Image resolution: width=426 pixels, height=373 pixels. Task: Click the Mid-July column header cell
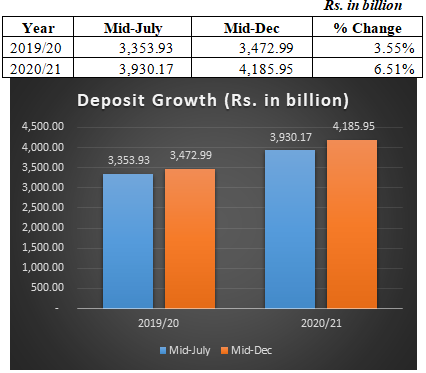pyautogui.click(x=133, y=27)
